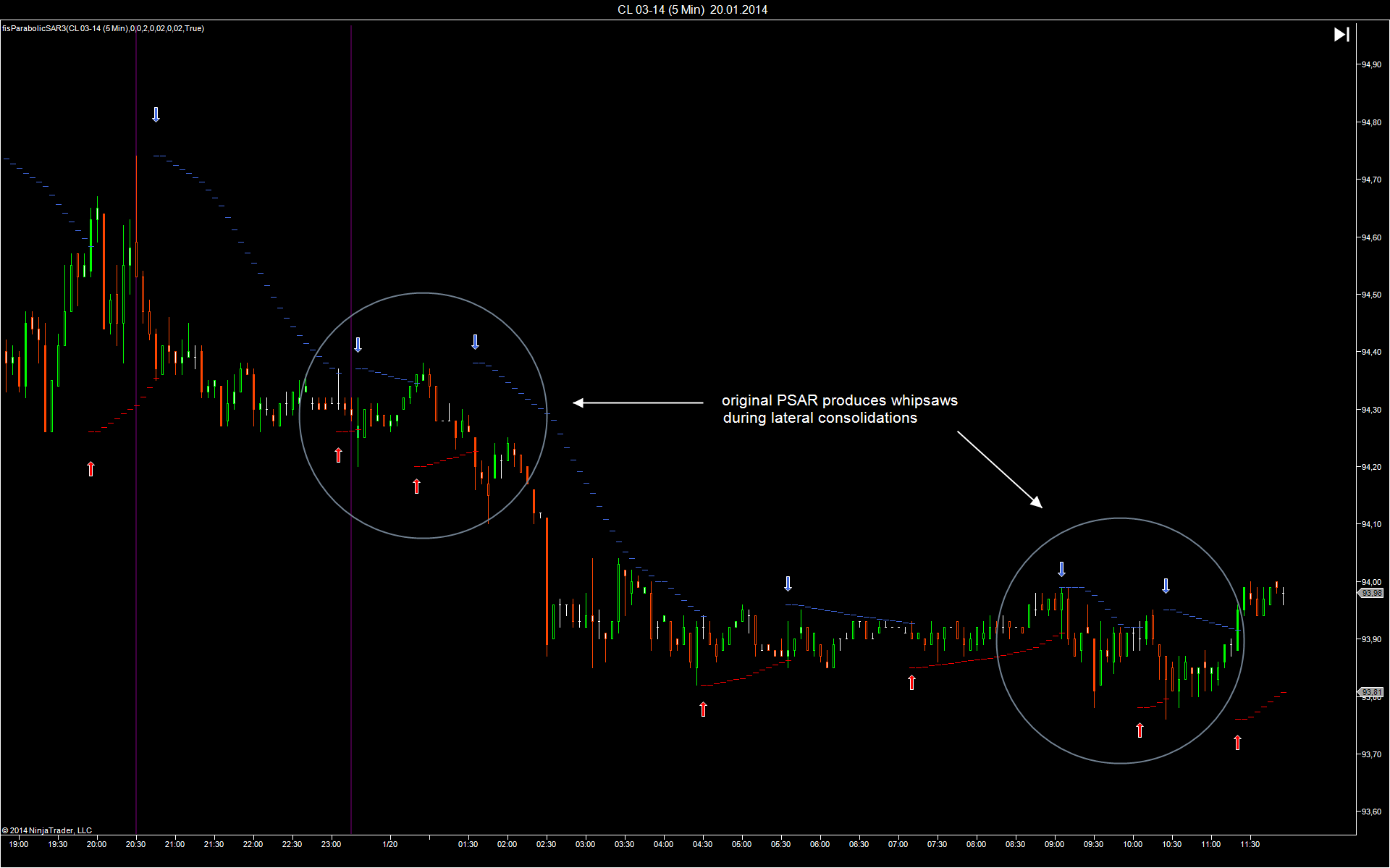Click the NinjaTrader, LLC copyright text

coord(47,830)
